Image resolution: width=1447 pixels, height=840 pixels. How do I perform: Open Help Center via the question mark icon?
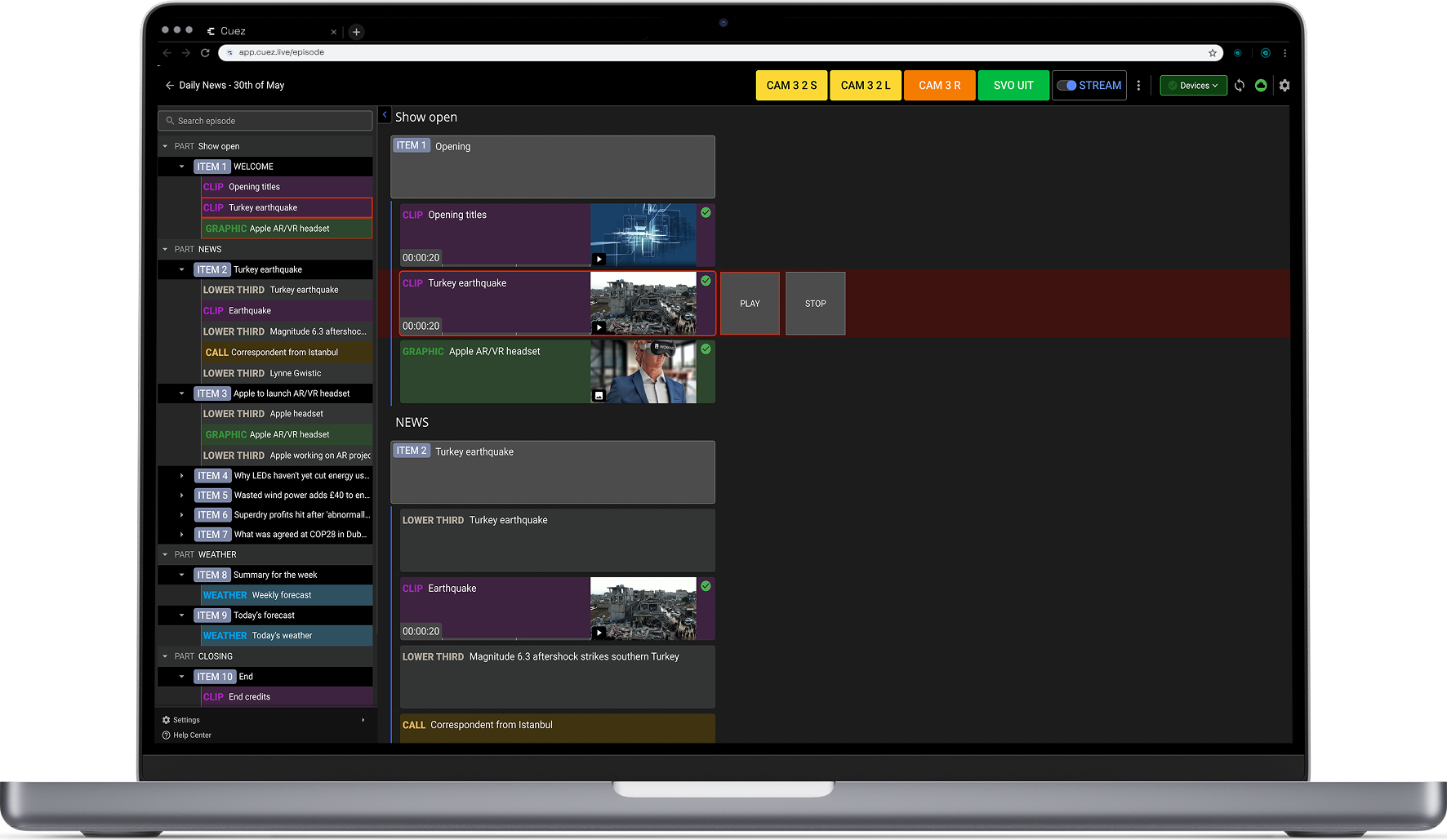click(166, 735)
